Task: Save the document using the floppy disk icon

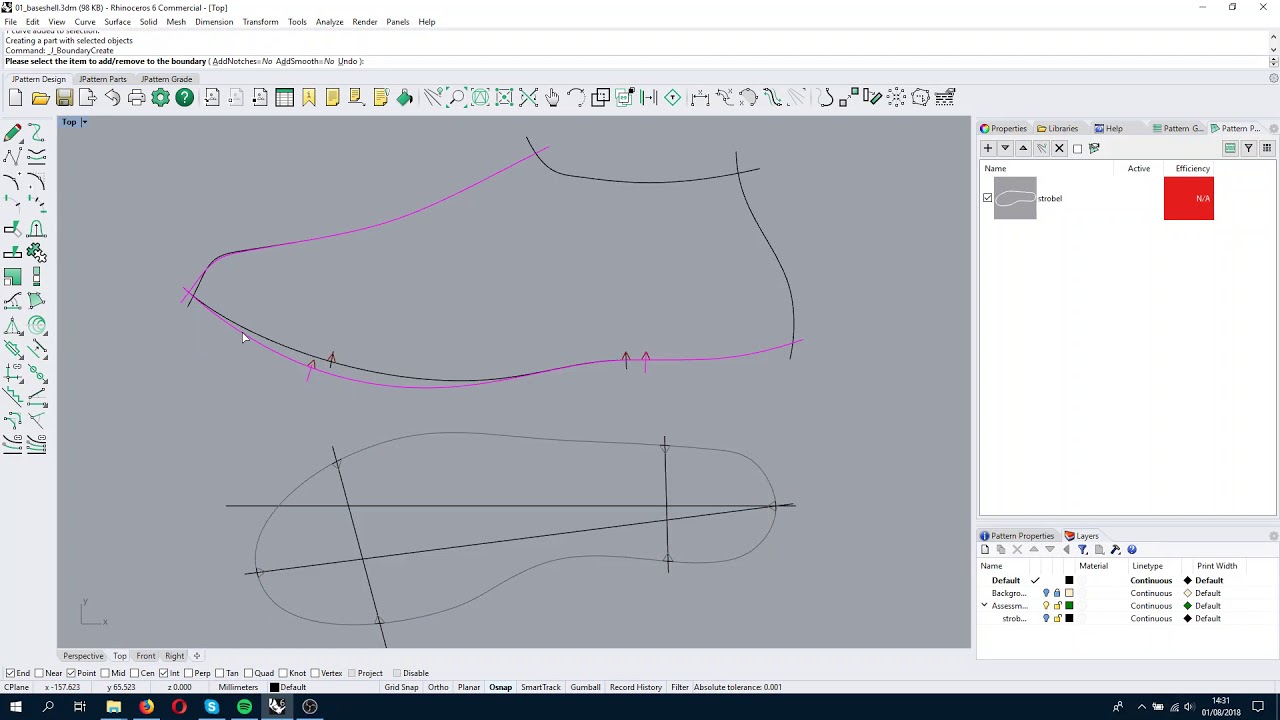Action: point(64,97)
